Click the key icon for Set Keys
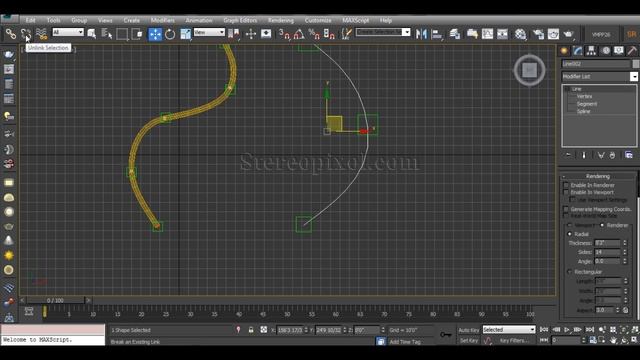The image size is (640, 360). point(446,335)
